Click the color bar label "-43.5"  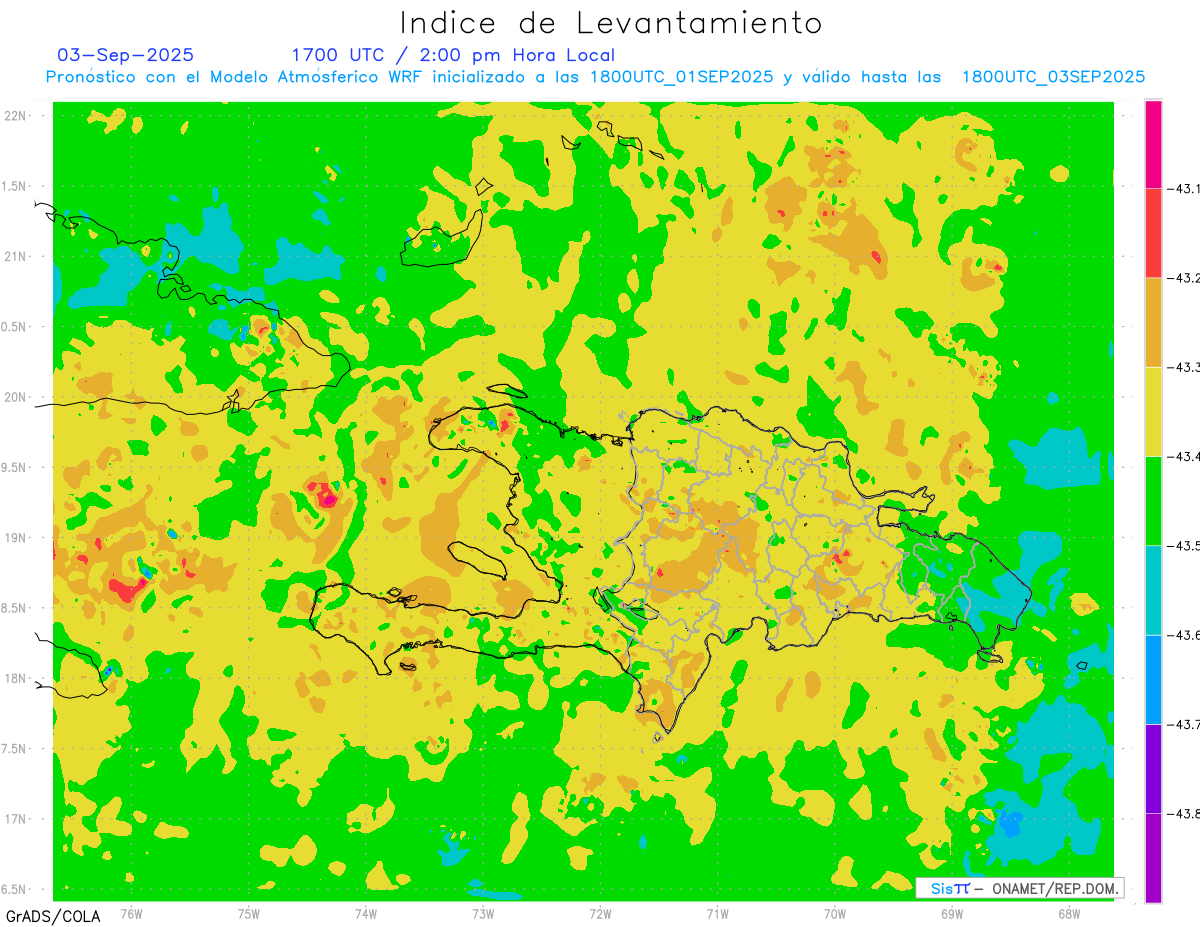click(1184, 545)
